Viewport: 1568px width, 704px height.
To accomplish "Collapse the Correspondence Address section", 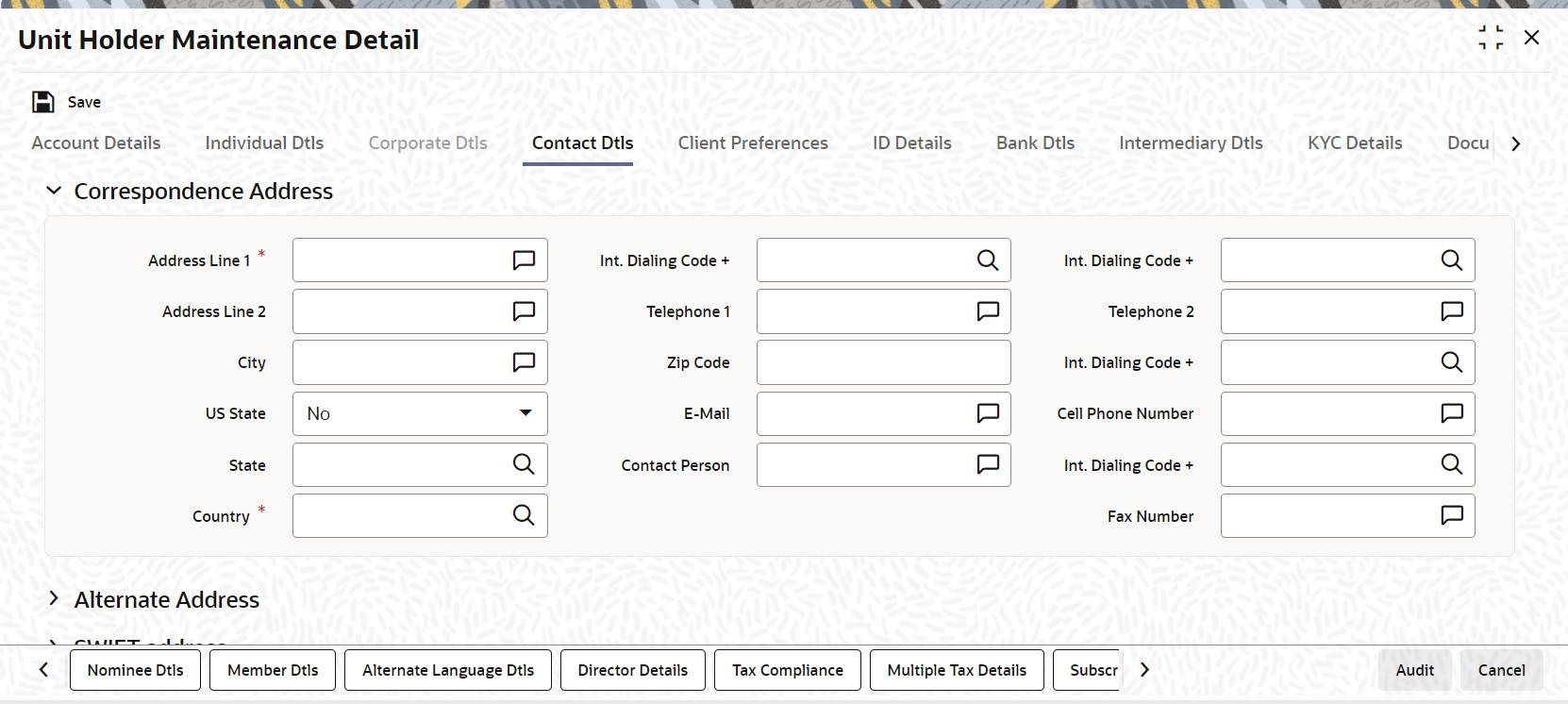I will pyautogui.click(x=54, y=191).
